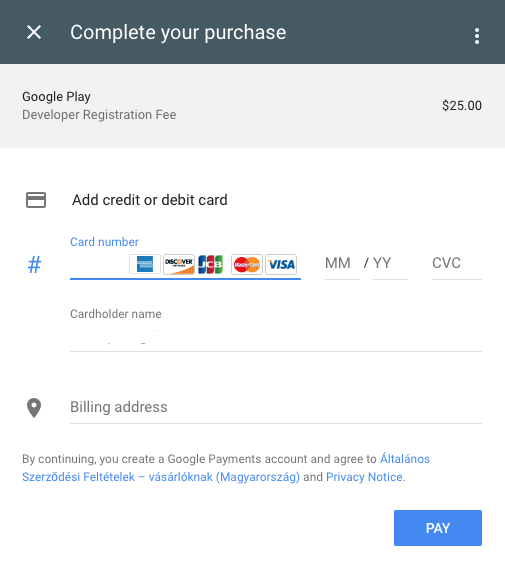The width and height of the screenshot is (505, 569).
Task: Select the YY expiry year field
Action: [x=390, y=263]
